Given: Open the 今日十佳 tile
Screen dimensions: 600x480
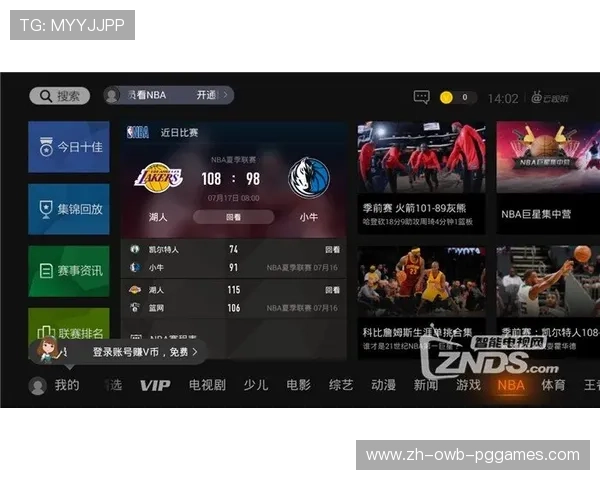Looking at the screenshot, I should point(69,147).
